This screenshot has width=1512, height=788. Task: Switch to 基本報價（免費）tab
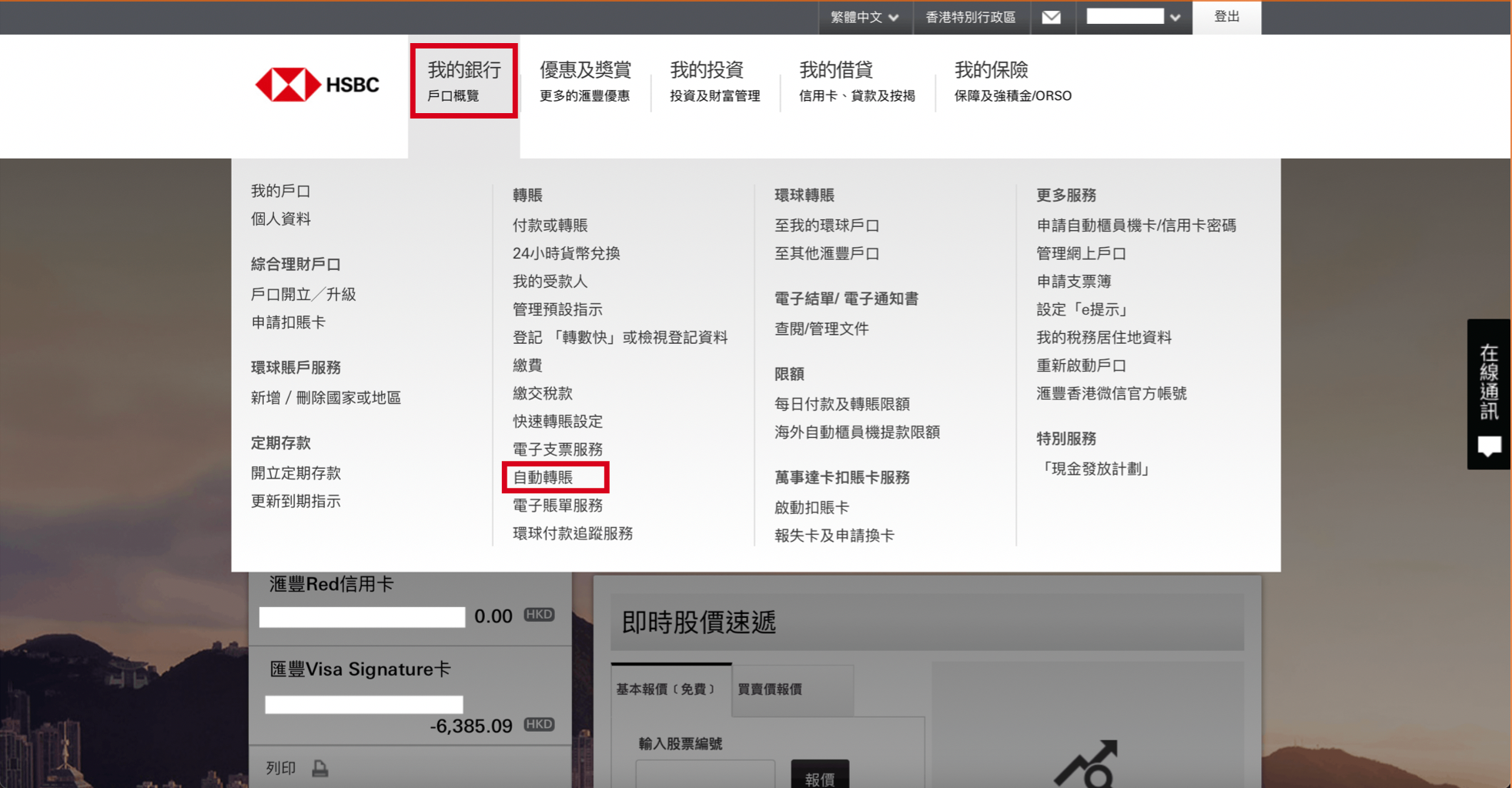pos(671,689)
